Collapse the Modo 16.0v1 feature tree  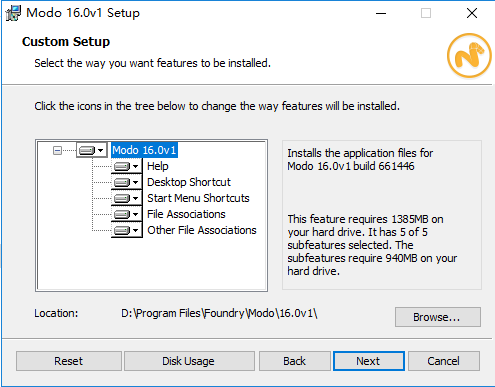click(x=57, y=150)
